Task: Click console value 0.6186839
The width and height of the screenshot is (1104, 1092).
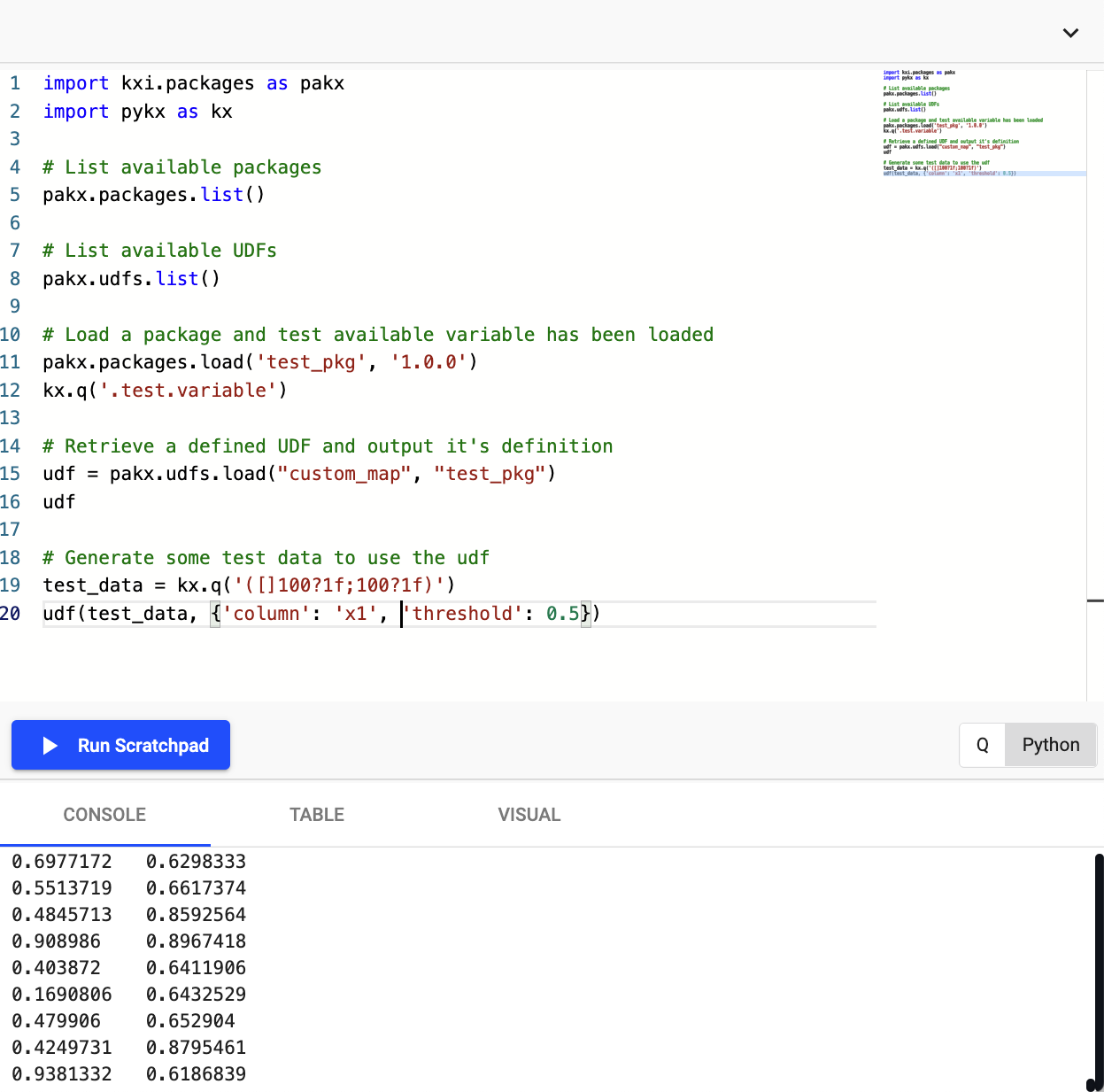Action: [196, 1074]
